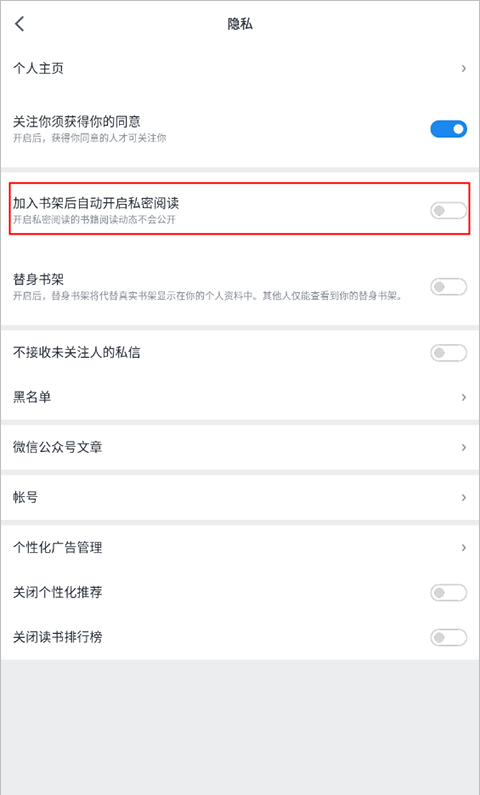Open 个性化广告管理 entry text
This screenshot has height=795, width=480.
[x=58, y=548]
